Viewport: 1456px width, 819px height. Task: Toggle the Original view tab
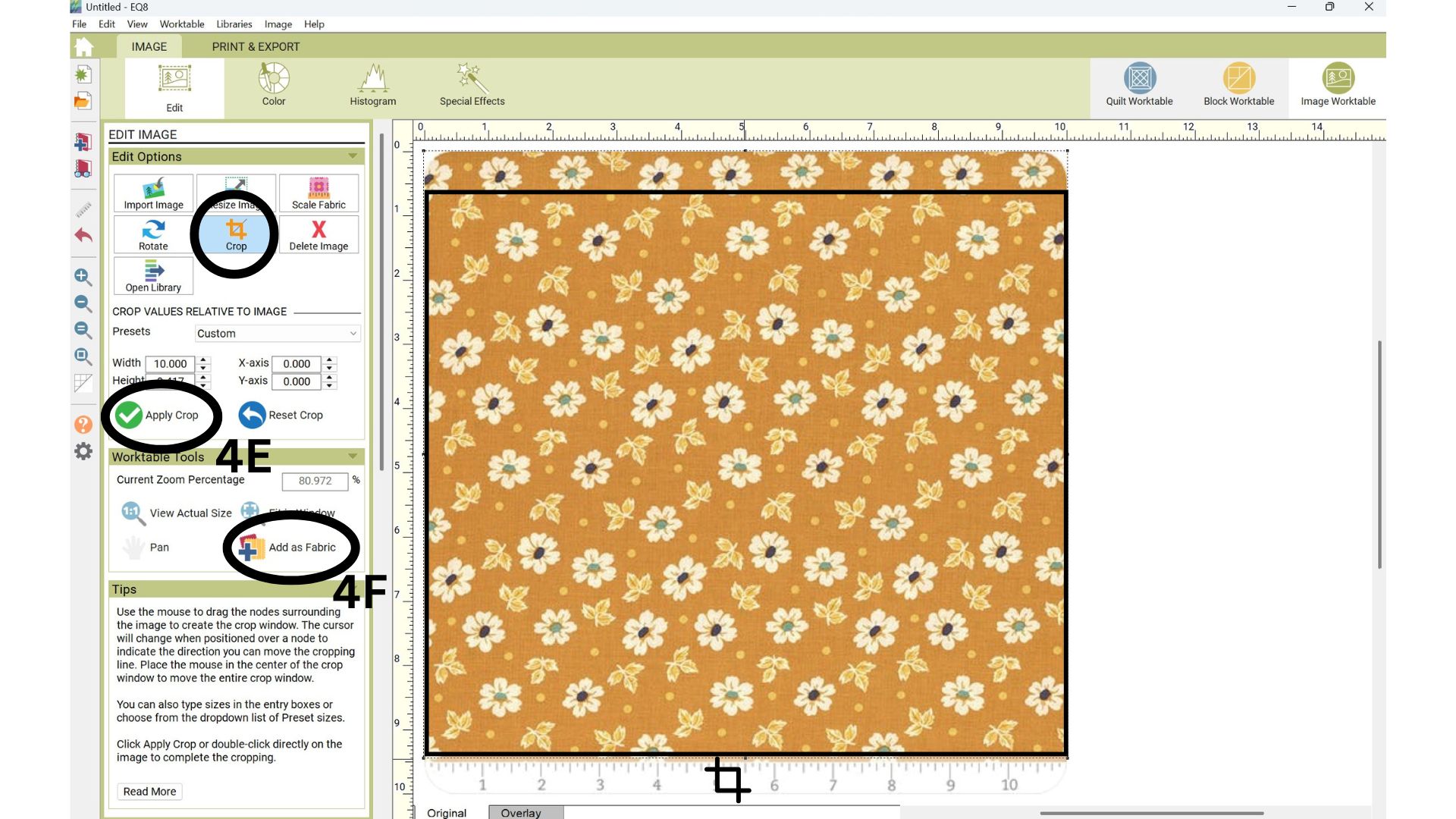(447, 812)
